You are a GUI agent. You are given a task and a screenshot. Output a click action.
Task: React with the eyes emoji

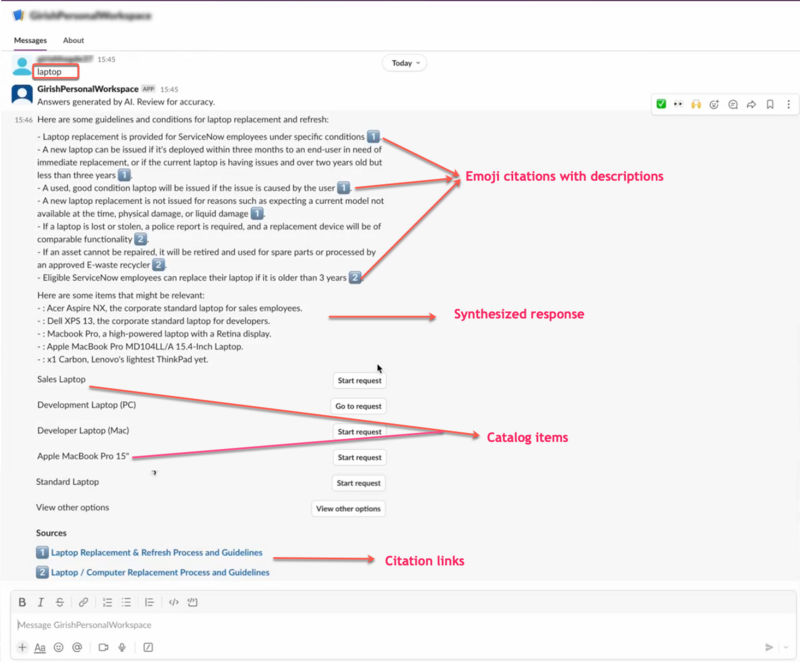(678, 104)
